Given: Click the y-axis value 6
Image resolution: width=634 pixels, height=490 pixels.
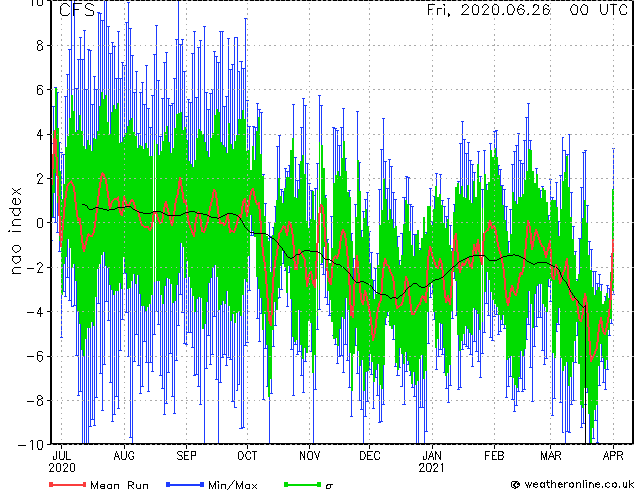Looking at the screenshot, I should [x=40, y=90].
